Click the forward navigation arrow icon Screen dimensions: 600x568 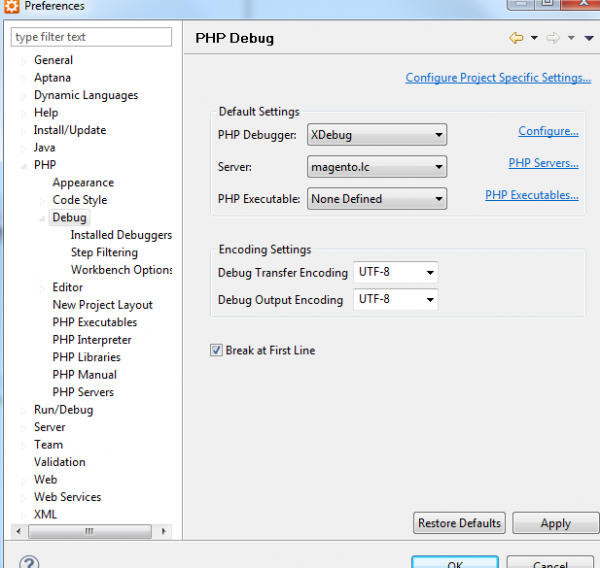point(553,38)
